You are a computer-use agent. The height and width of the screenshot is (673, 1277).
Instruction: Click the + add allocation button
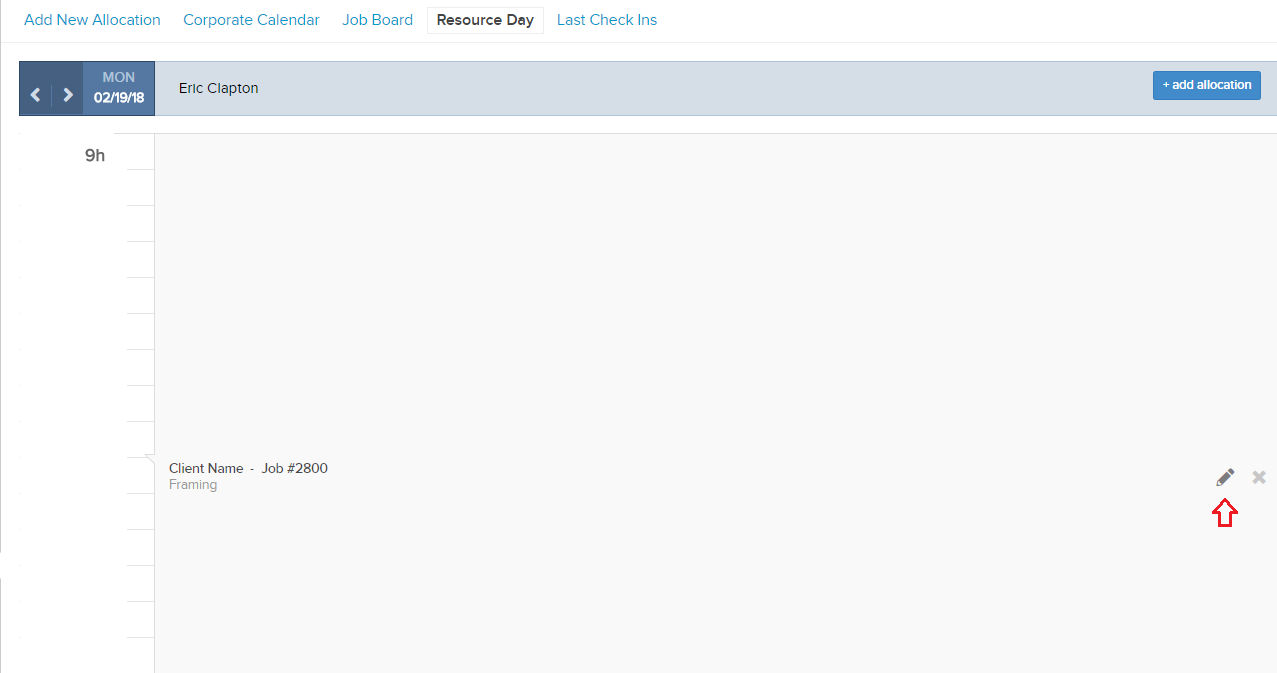[x=1207, y=85]
